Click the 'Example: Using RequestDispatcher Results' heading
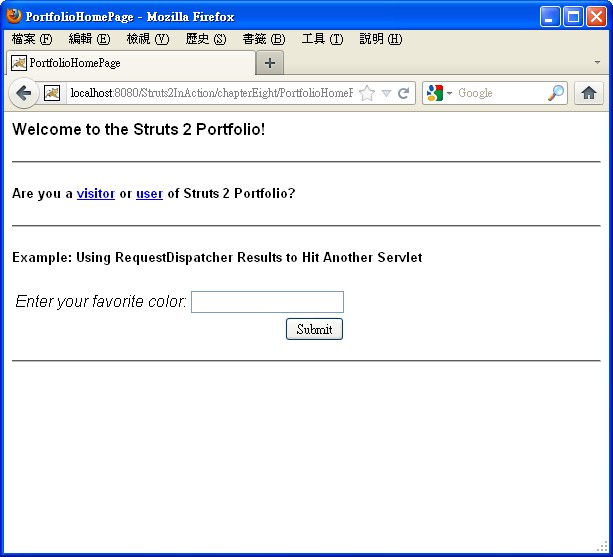 [217, 257]
